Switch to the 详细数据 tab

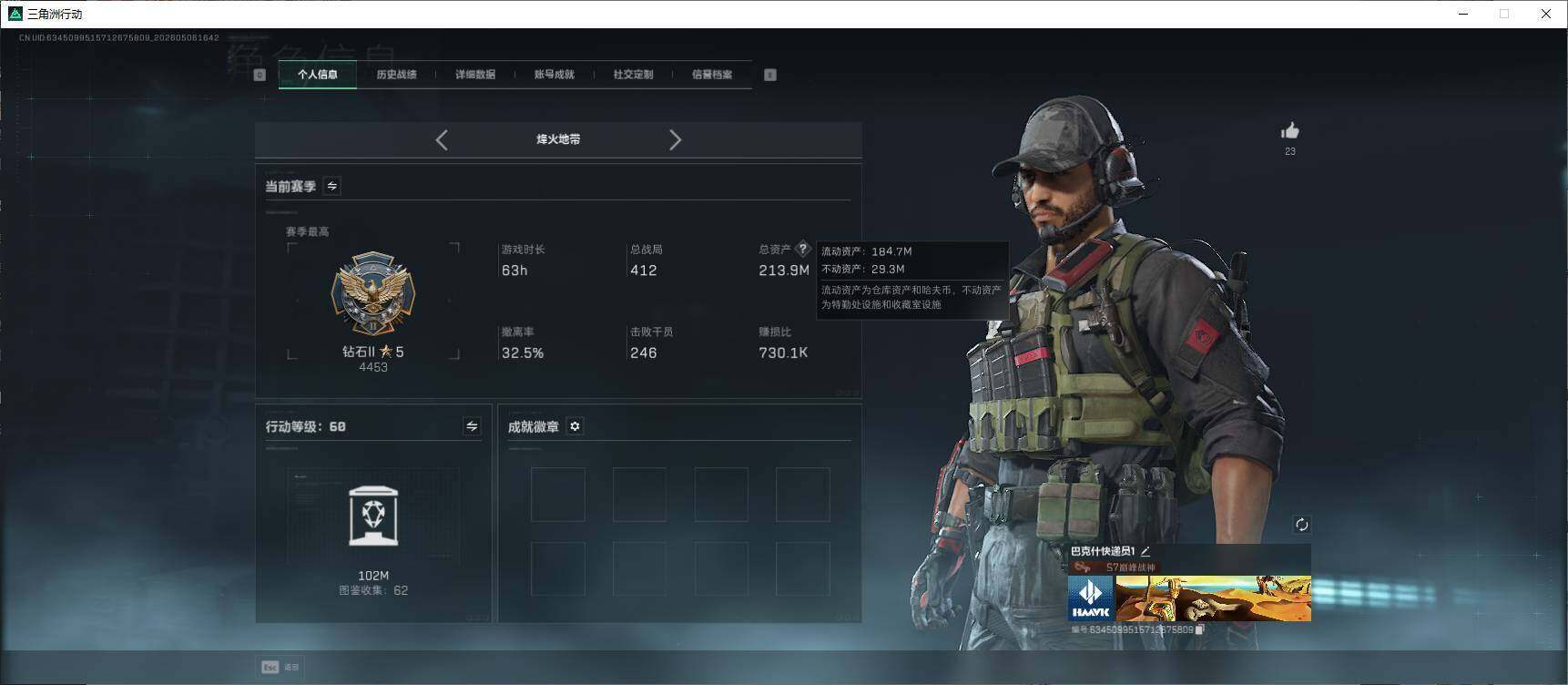click(475, 75)
